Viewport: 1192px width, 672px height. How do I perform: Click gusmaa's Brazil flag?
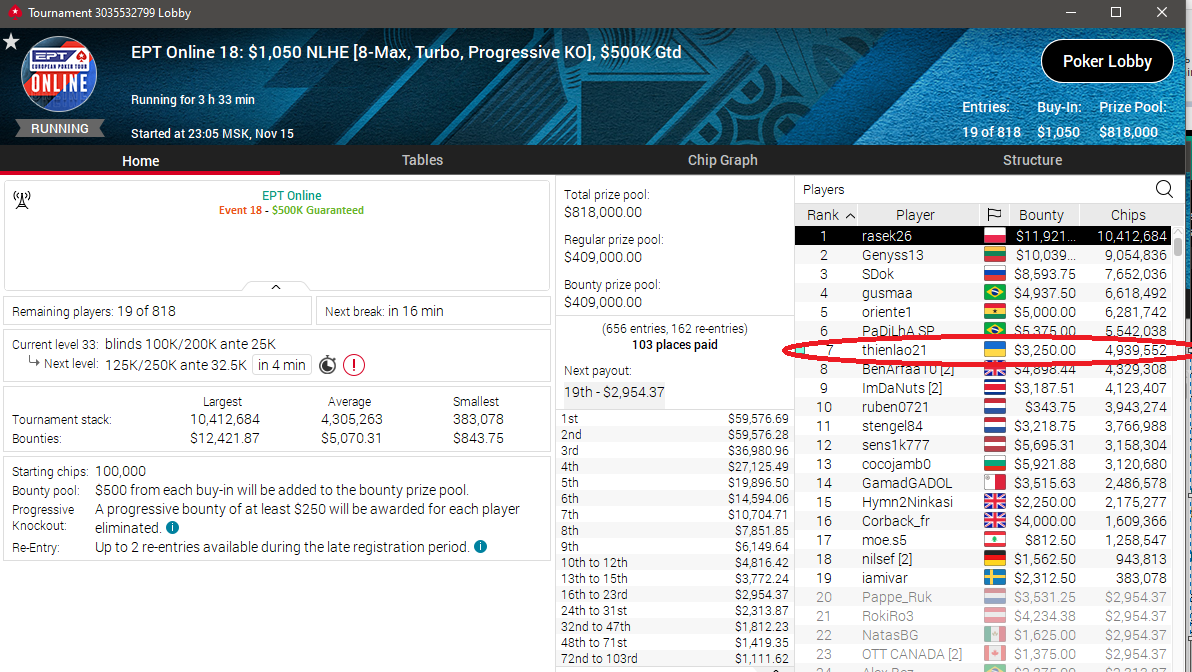(994, 293)
